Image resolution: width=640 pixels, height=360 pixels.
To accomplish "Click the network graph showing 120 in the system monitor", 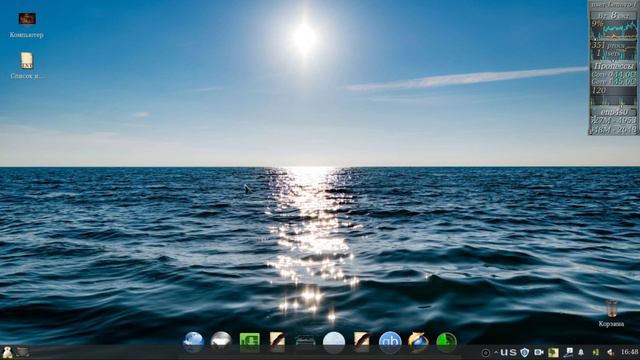I will click(x=613, y=96).
